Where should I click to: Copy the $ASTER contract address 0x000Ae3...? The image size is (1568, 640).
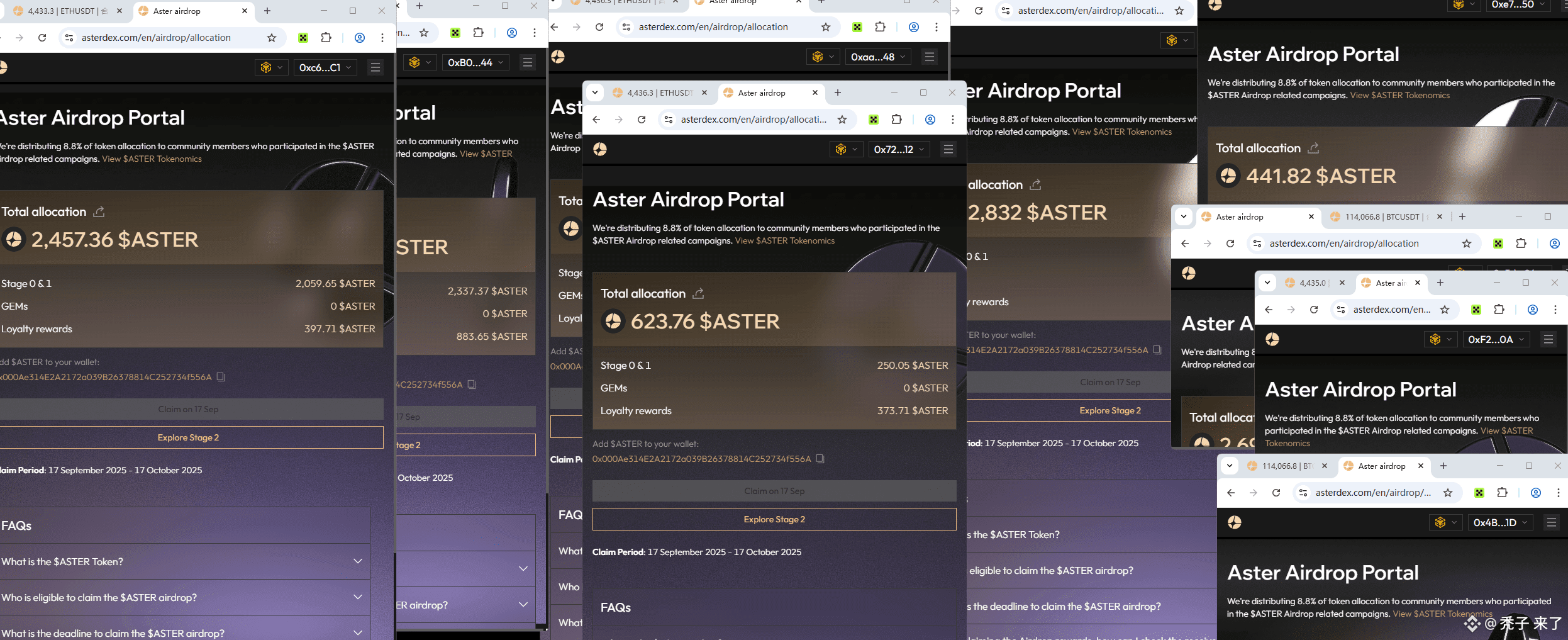pos(820,459)
